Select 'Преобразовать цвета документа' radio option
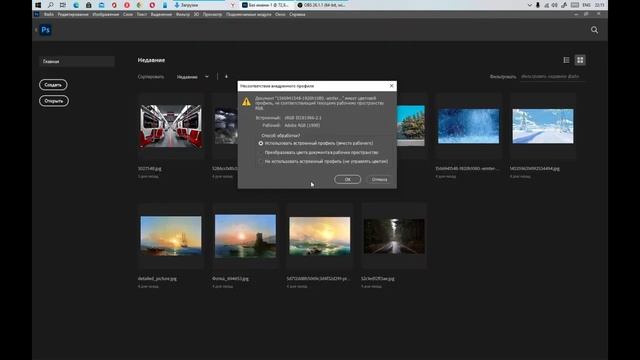Screen dimensions: 640x360 click(x=261, y=152)
